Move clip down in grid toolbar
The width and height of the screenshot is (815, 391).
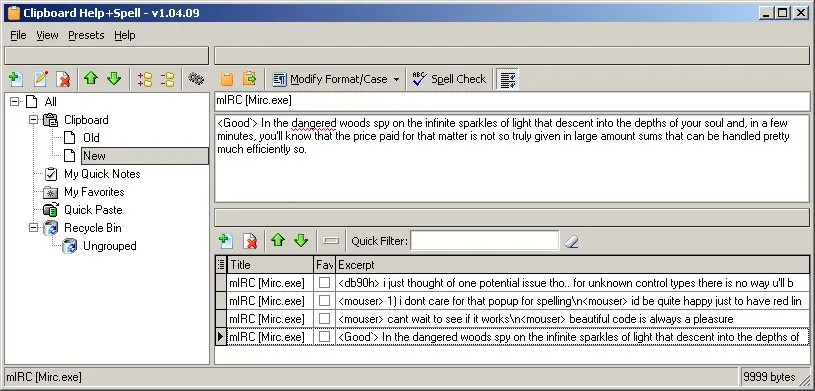point(301,241)
